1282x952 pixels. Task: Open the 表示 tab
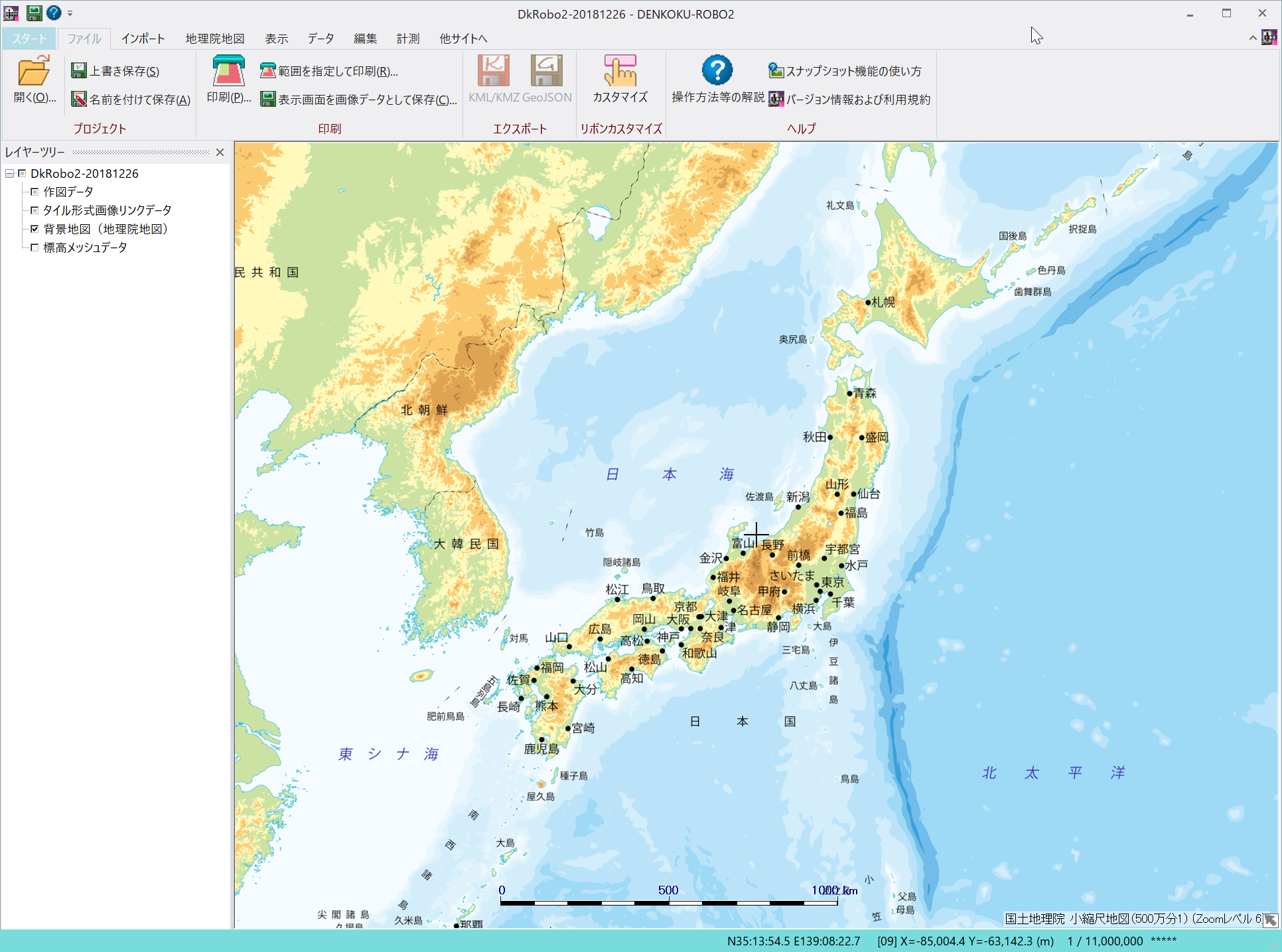coord(277,38)
